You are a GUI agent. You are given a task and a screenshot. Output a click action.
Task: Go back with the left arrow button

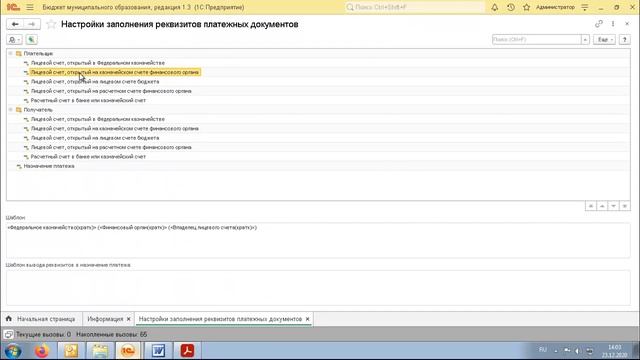pyautogui.click(x=15, y=24)
